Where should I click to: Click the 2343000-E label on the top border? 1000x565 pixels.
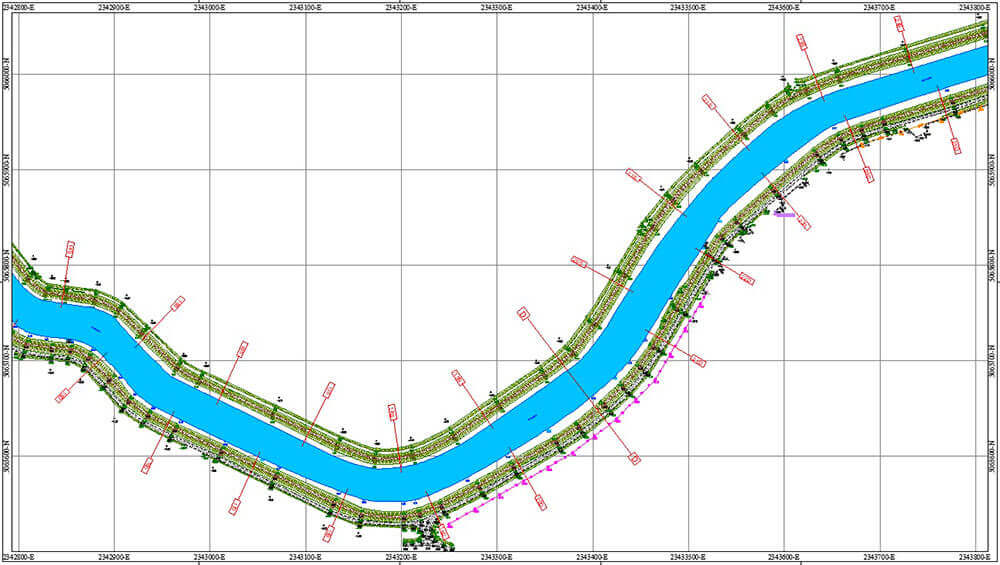pos(209,6)
